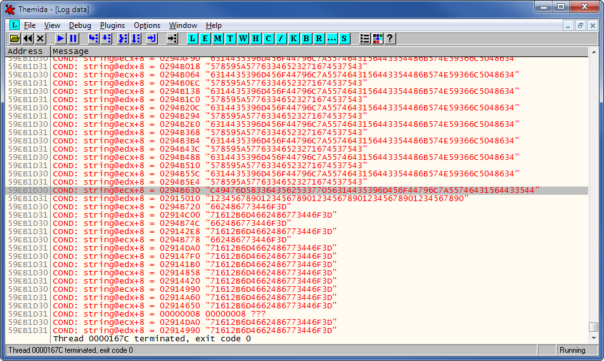Screen dimensions: 604x361
Task: Open the Window menu
Action: [183, 25]
